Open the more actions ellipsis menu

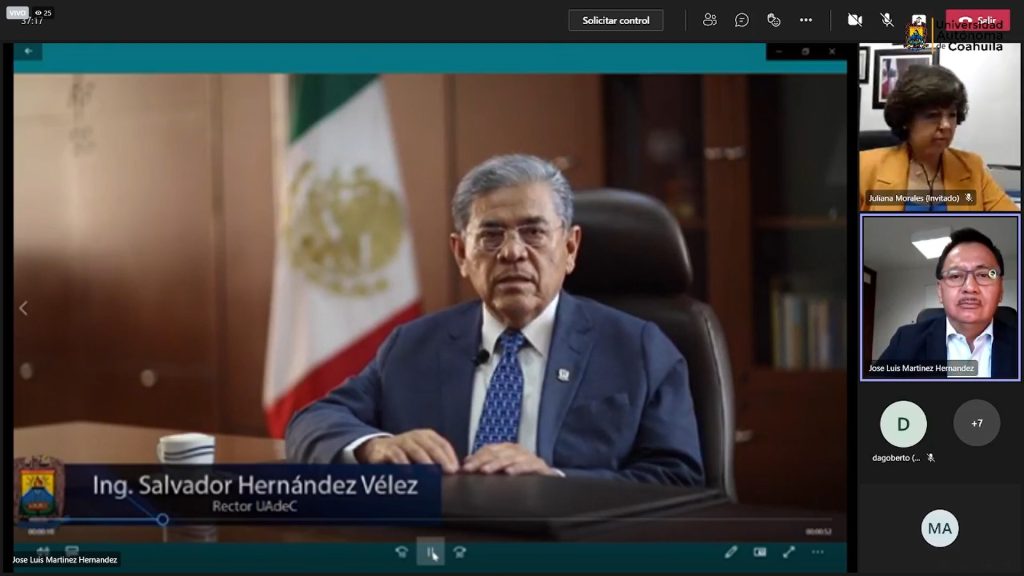(x=806, y=20)
